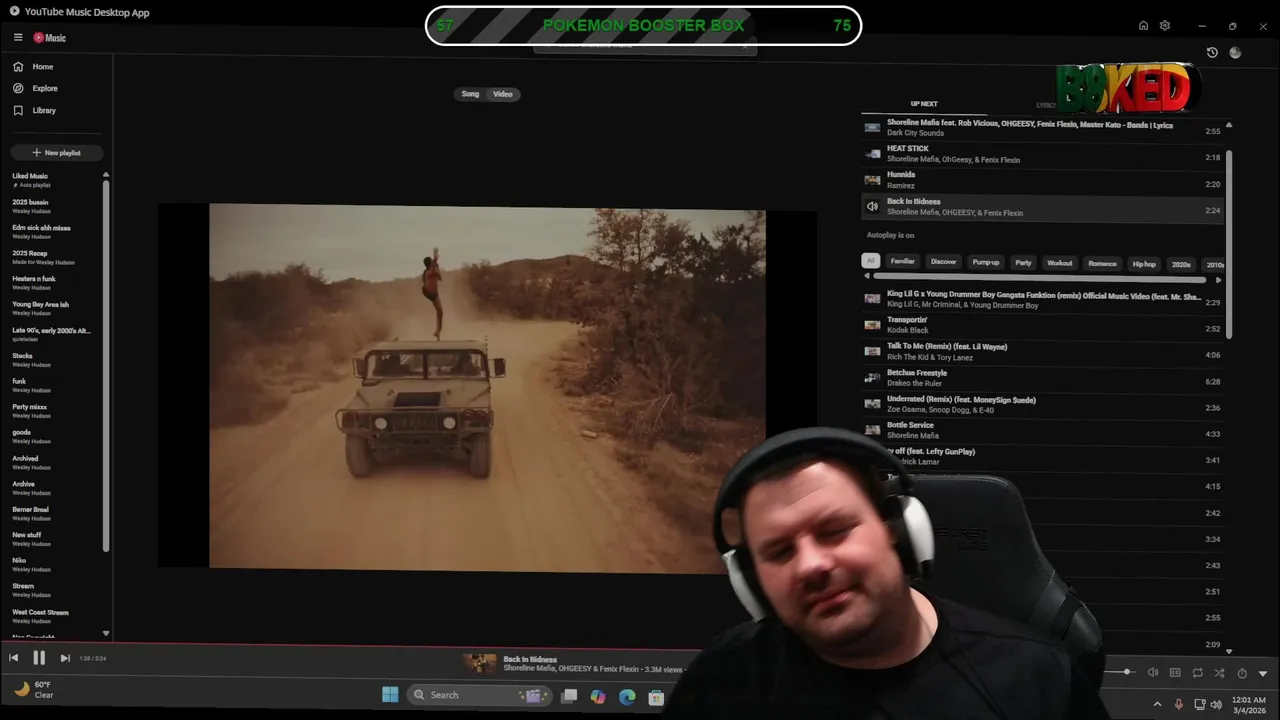
Task: Mute with the player speaker icon
Action: 1153,673
